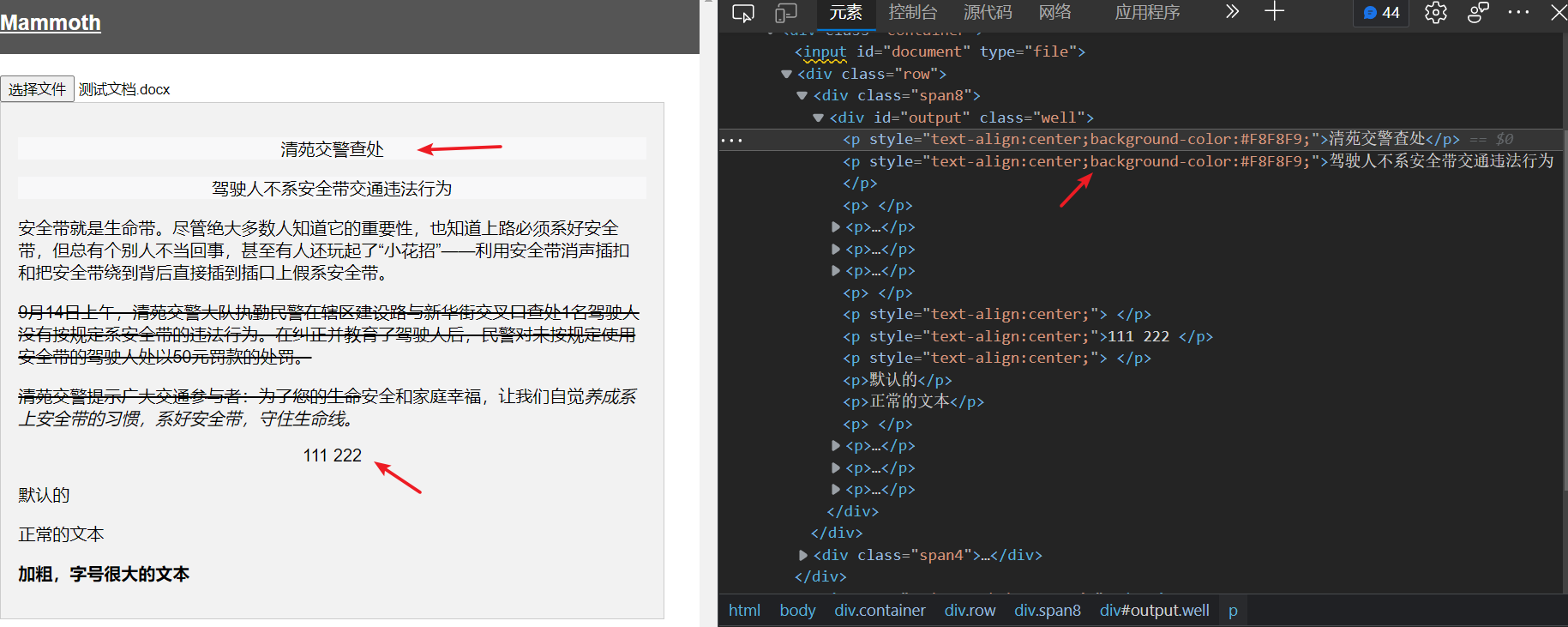Viewport: 1568px width, 627px height.
Task: Select the p node containing 正常的文本
Action: tap(914, 402)
